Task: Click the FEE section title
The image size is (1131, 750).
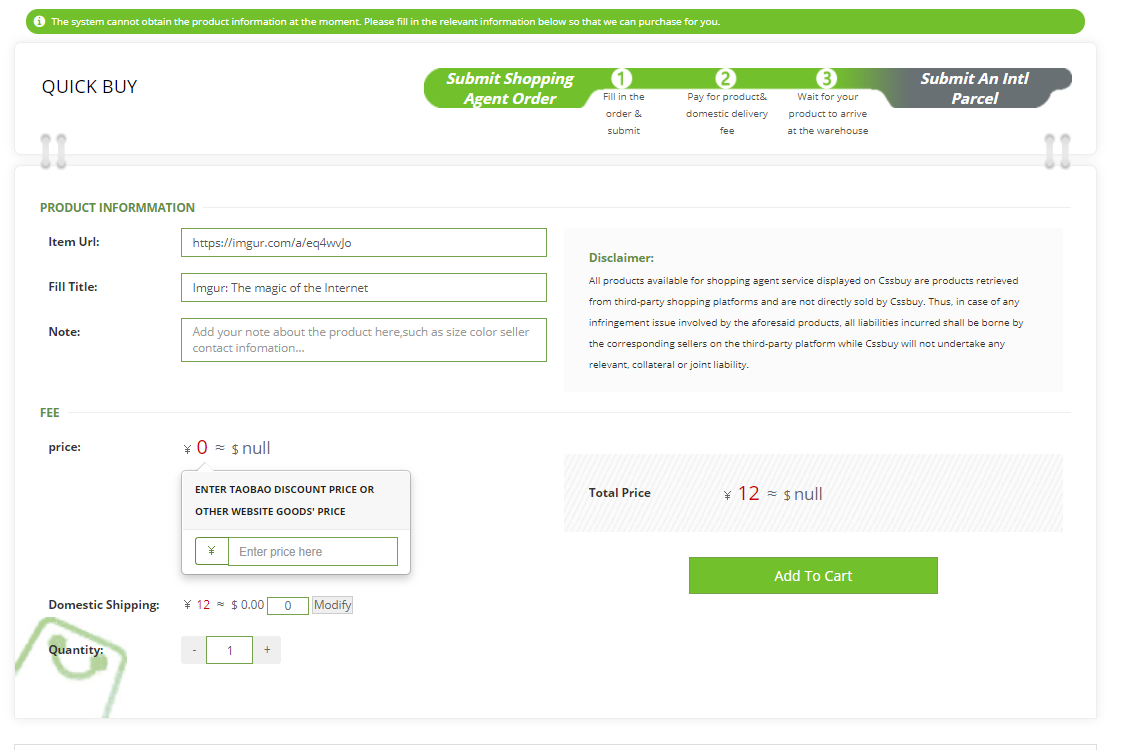Action: pos(50,412)
